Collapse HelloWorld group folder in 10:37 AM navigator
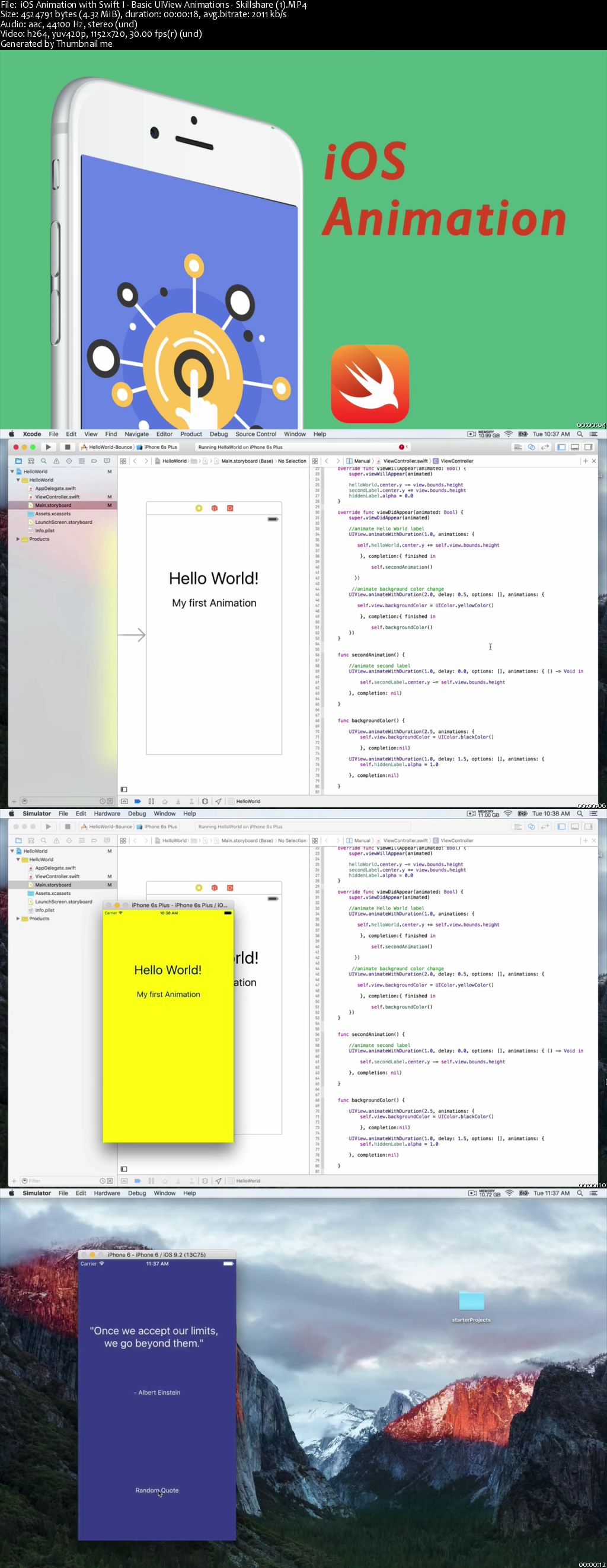Viewport: 607px width, 1568px height. tap(18, 480)
